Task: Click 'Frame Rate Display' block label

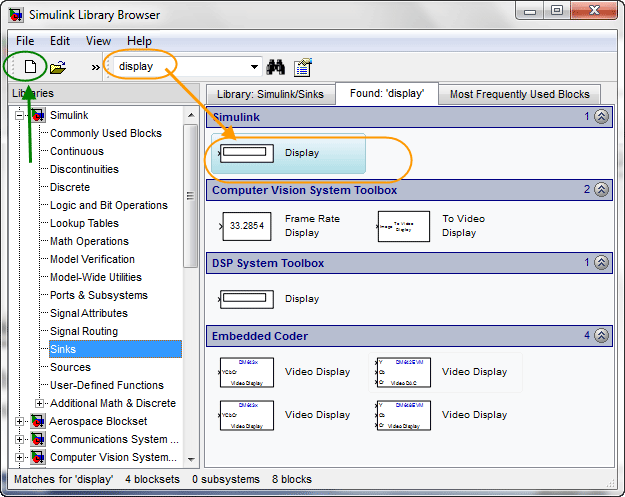Action: click(x=312, y=226)
